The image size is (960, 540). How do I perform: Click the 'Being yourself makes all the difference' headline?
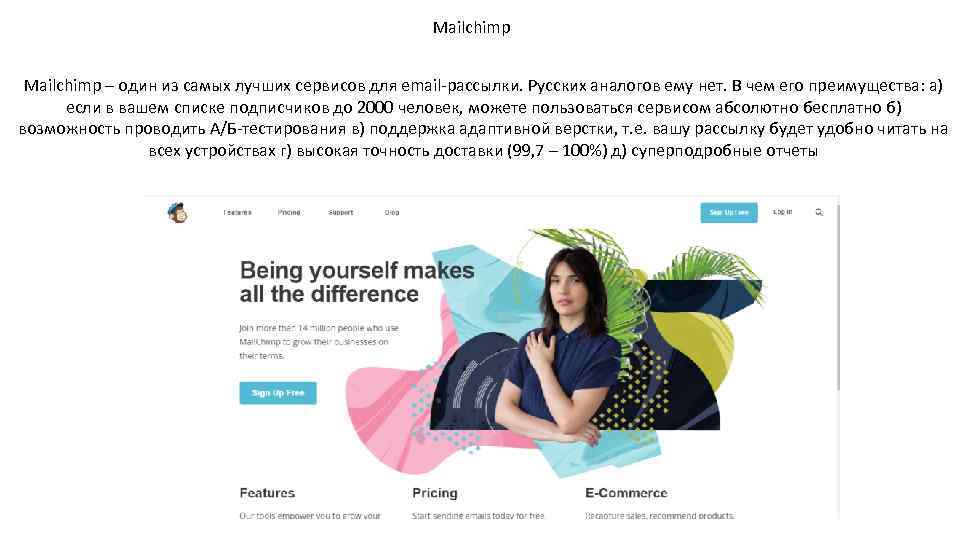coord(357,282)
